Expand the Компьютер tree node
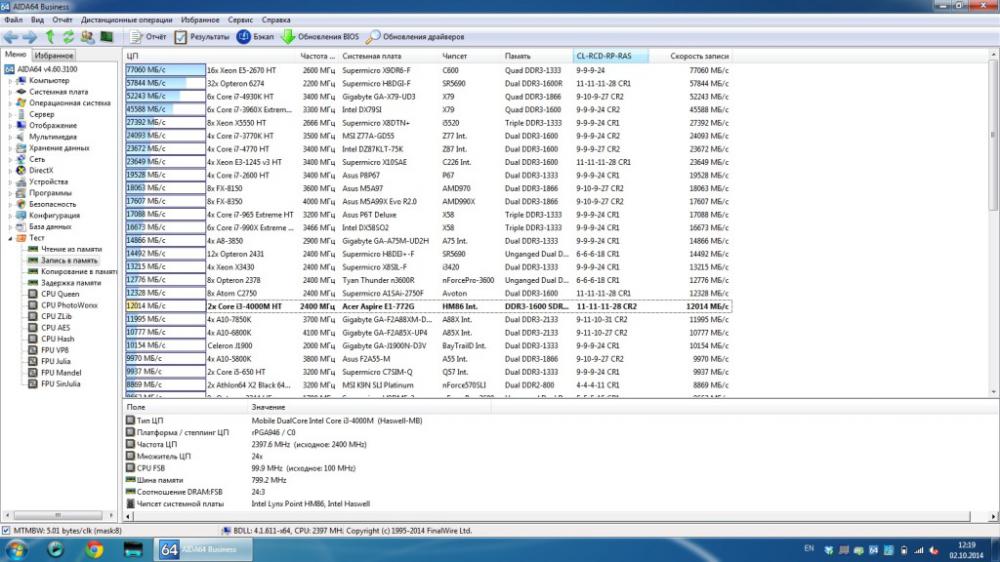The height and width of the screenshot is (562, 1000). 10,81
